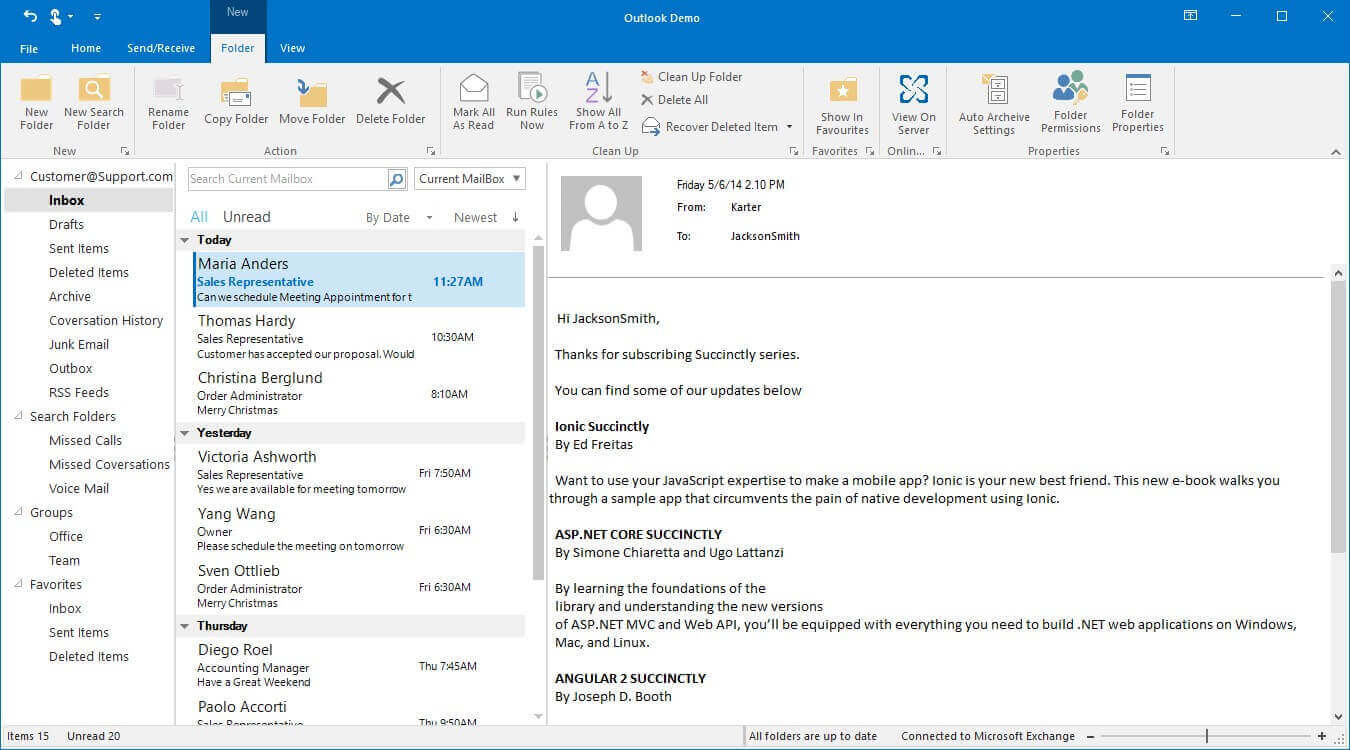Click the ribbon display options icon
Screen dimensions: 1350x750
pyautogui.click(x=1190, y=16)
